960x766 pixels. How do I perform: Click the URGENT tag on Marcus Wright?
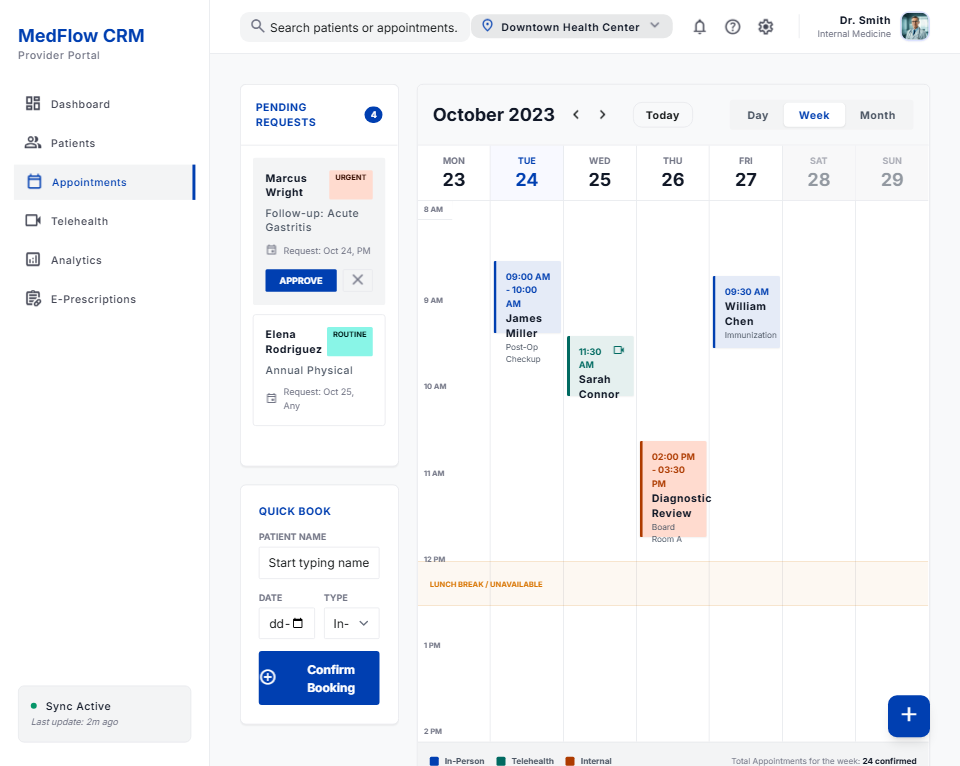[x=351, y=184]
